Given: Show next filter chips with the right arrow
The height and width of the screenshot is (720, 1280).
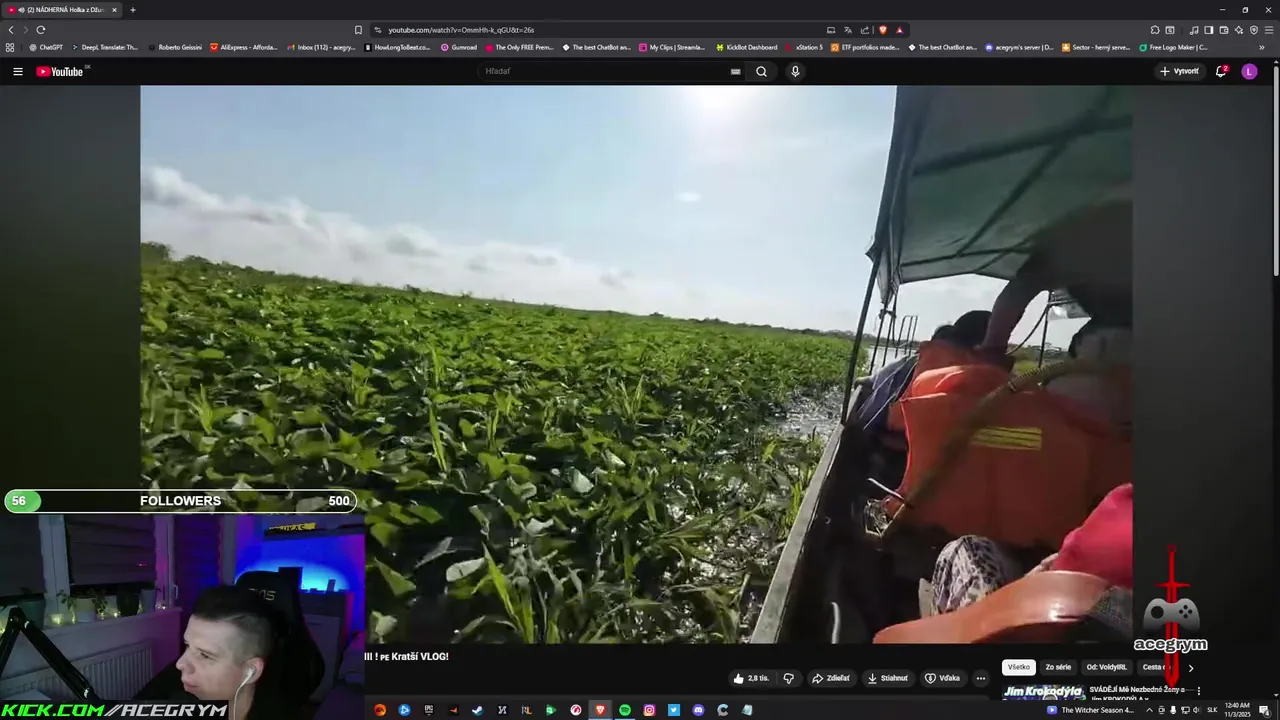Looking at the screenshot, I should [x=1190, y=667].
